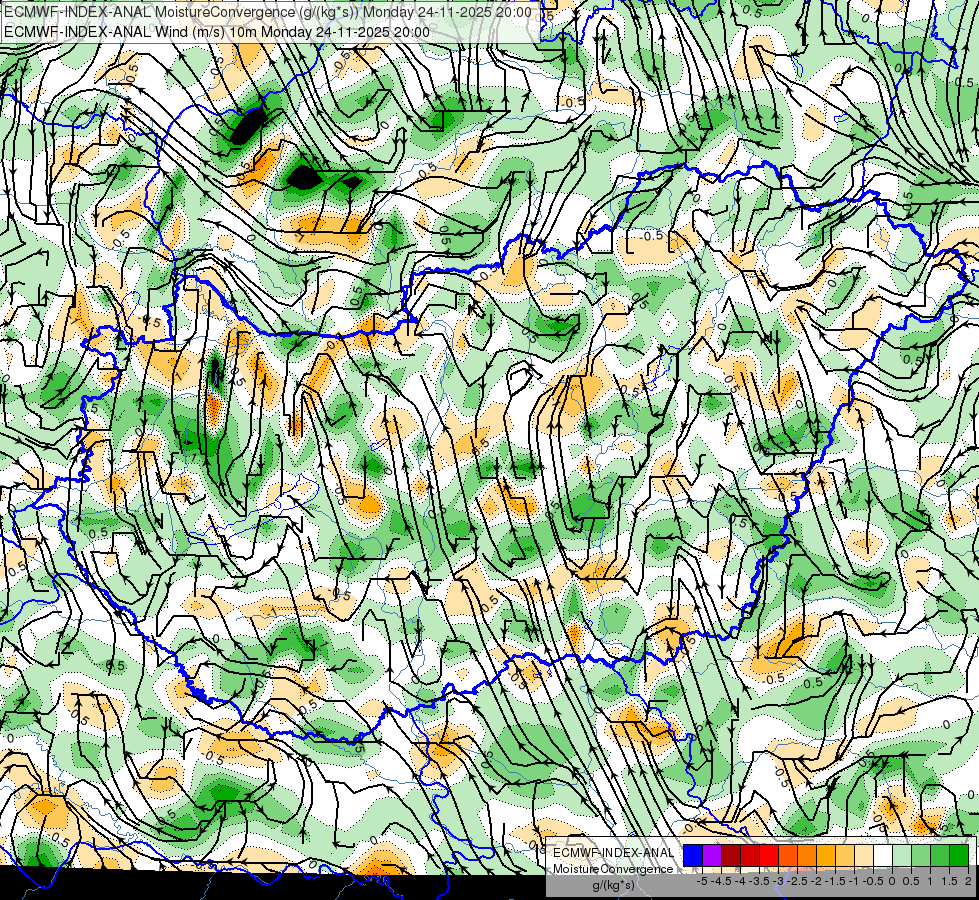Screen dimensions: 979x900
Task: Click the Wind 10m title line
Action: click(x=217, y=32)
